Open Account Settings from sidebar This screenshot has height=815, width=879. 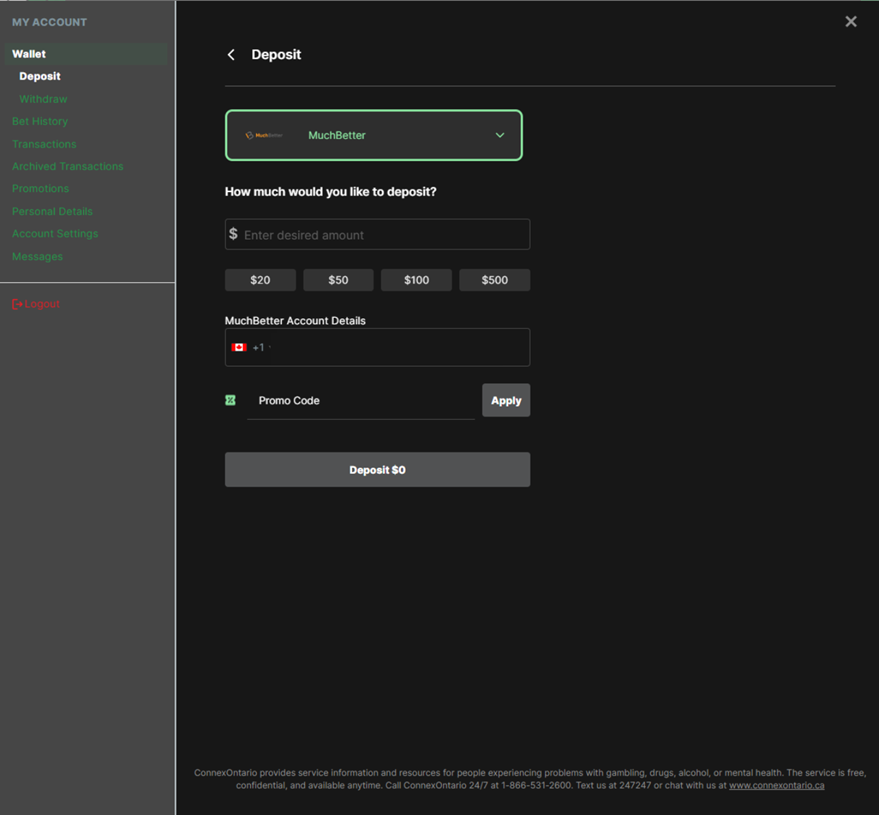tap(55, 234)
